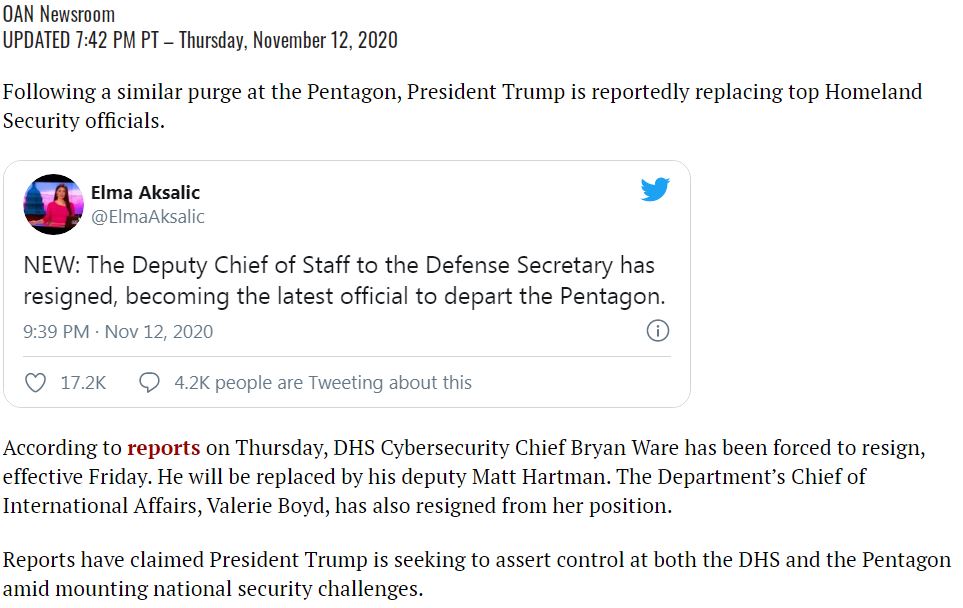The height and width of the screenshot is (608, 963).
Task: Click the paragraph starting "Reports have claimed"
Action: 477,574
